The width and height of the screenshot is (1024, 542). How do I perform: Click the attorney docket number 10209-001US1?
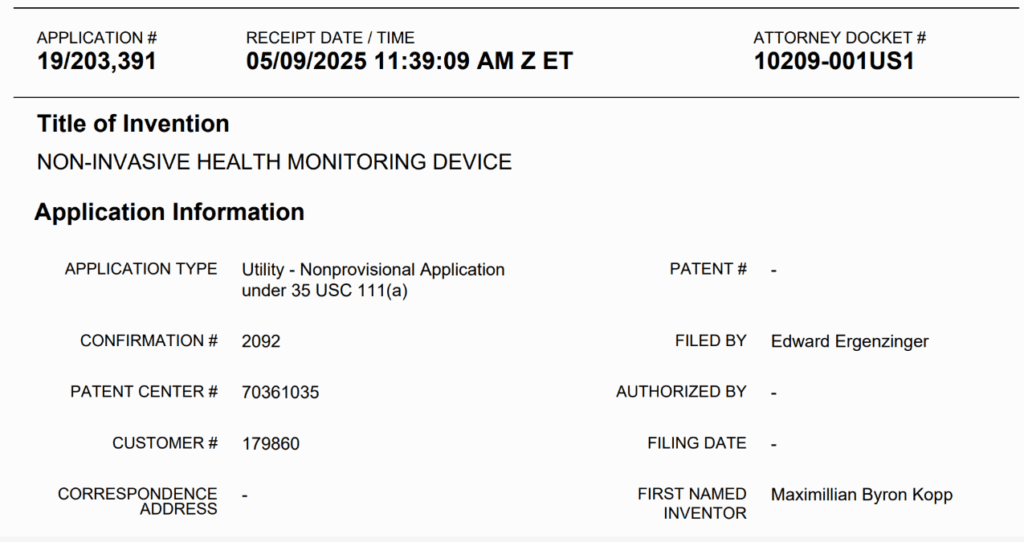coord(834,61)
